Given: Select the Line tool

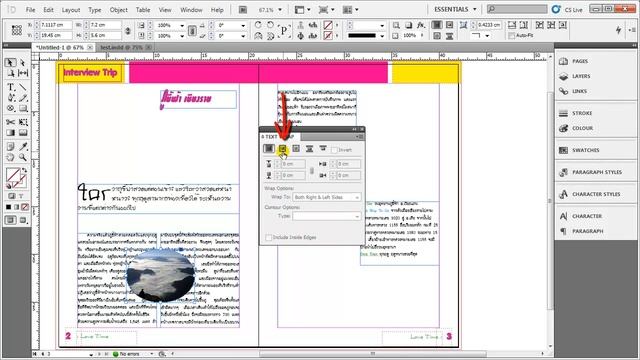Looking at the screenshot, I should 23,87.
